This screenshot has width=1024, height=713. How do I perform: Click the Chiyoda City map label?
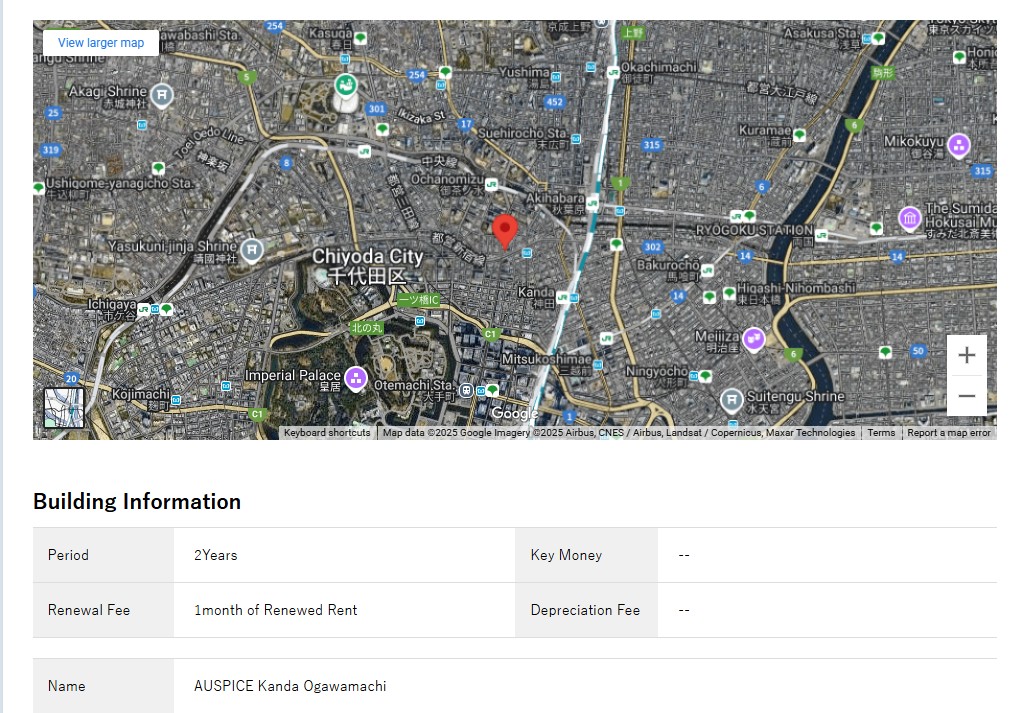(x=367, y=266)
